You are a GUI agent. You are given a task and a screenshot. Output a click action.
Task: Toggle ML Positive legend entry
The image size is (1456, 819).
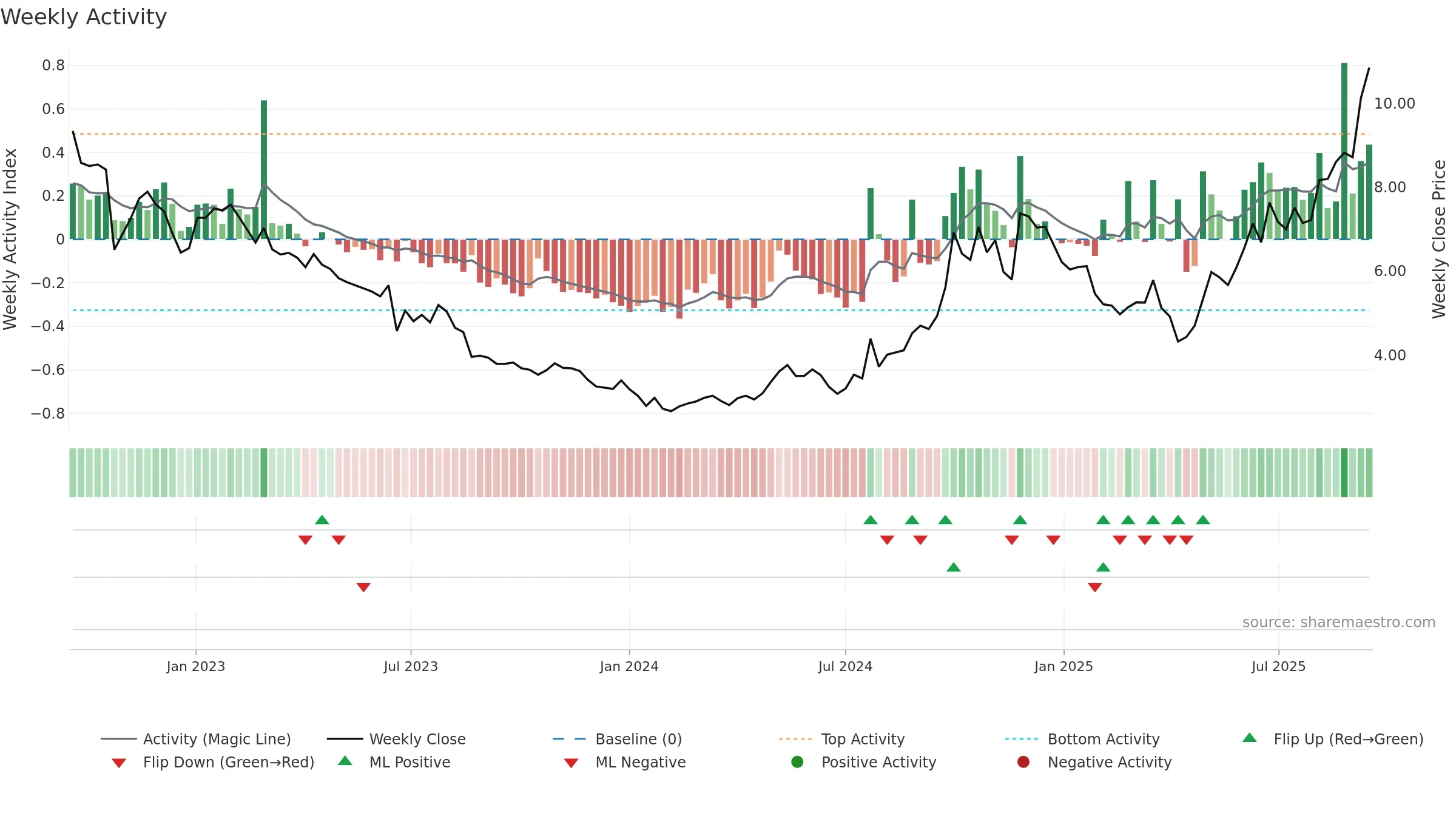coord(394,762)
